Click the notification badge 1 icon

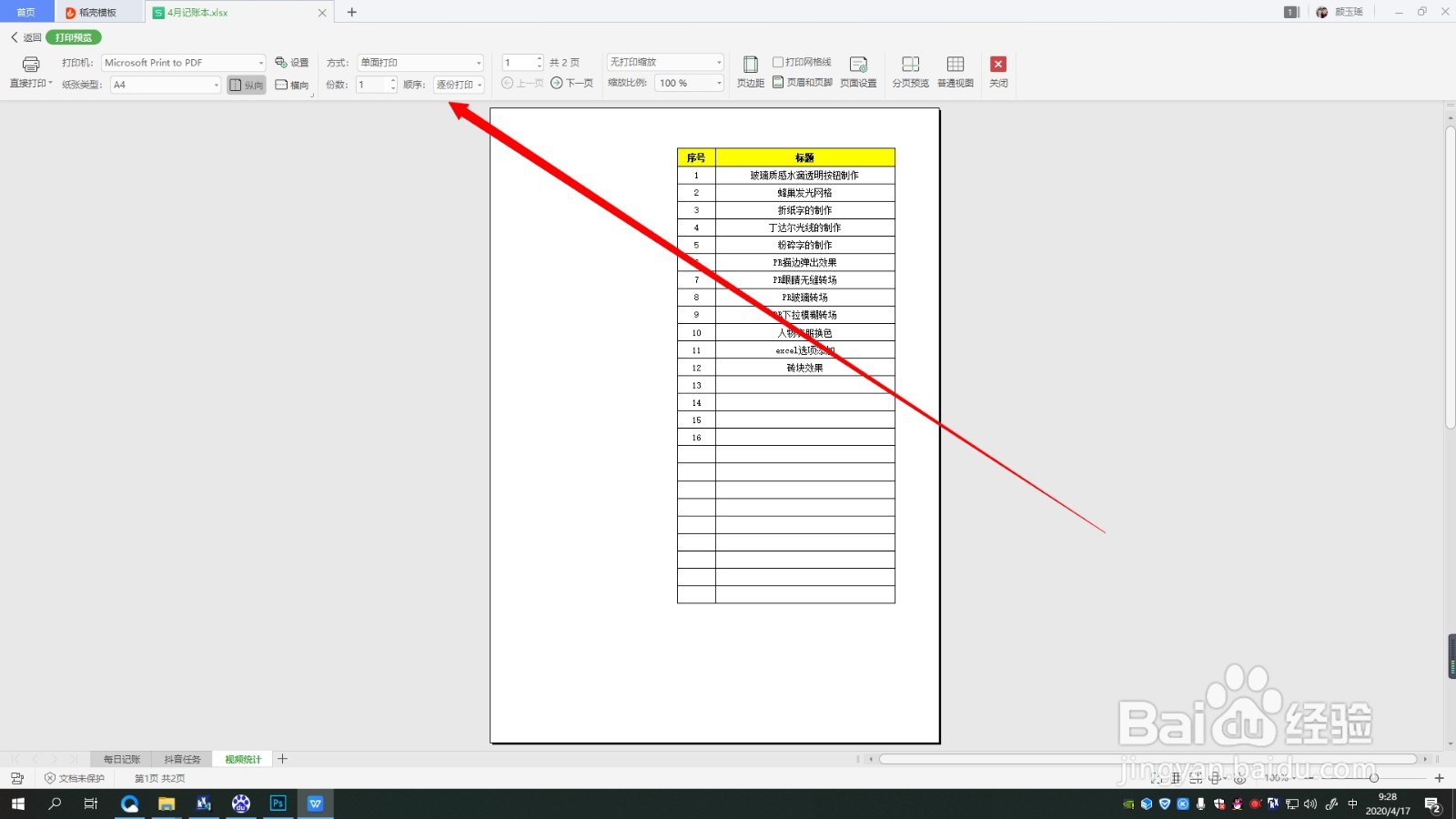point(1290,12)
